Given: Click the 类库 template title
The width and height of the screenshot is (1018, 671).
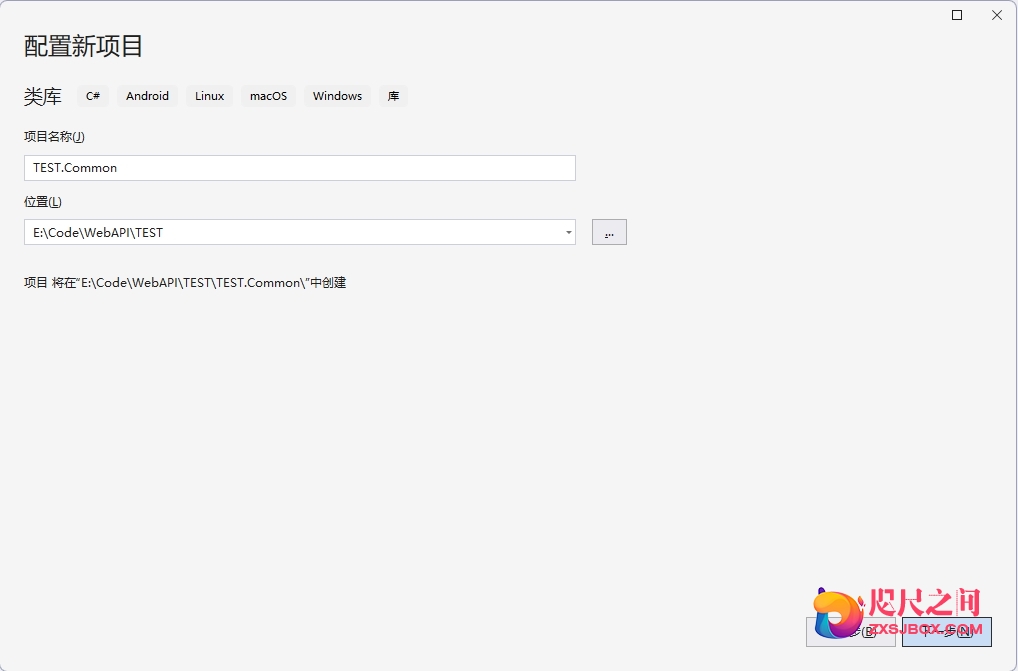Looking at the screenshot, I should click(x=43, y=97).
